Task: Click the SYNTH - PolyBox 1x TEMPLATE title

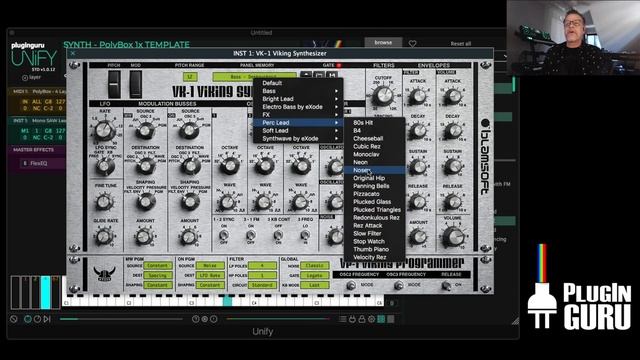Action: [x=126, y=44]
